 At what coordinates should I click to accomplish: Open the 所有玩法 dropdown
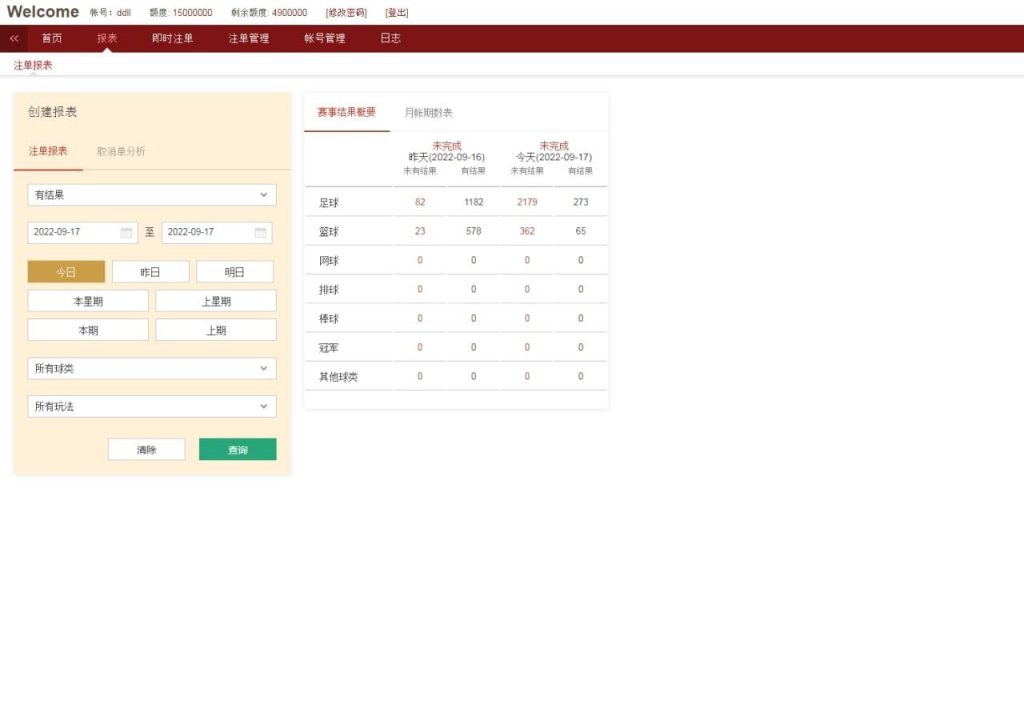pos(152,406)
